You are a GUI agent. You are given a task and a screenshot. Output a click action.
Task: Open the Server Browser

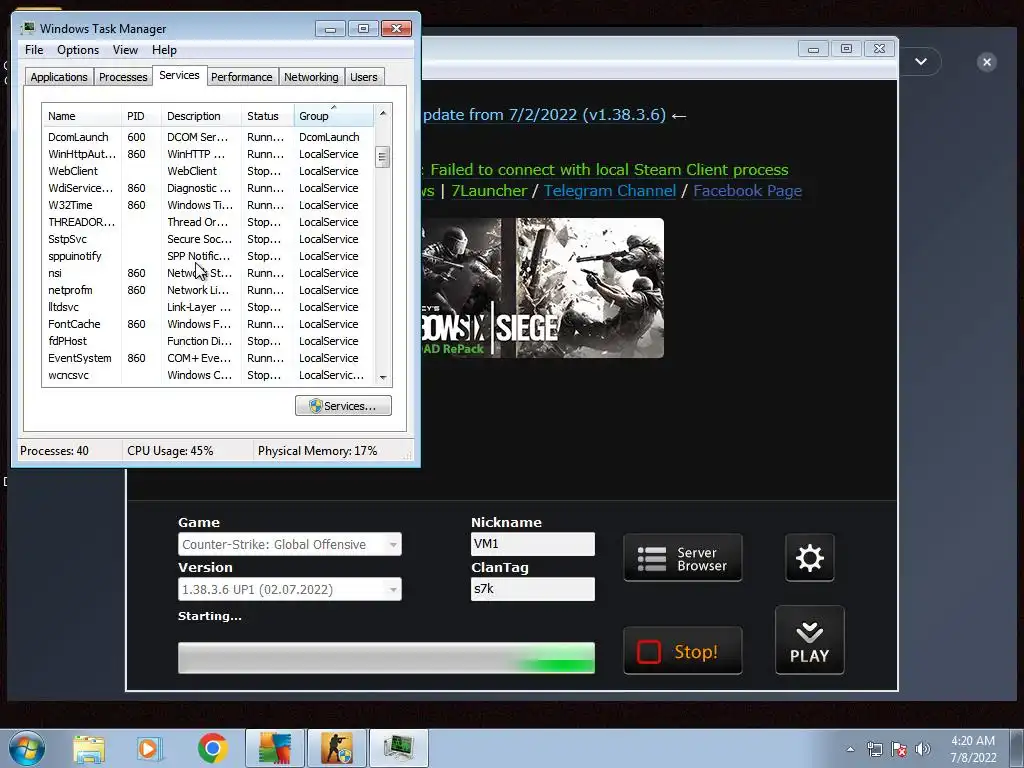[x=682, y=558]
